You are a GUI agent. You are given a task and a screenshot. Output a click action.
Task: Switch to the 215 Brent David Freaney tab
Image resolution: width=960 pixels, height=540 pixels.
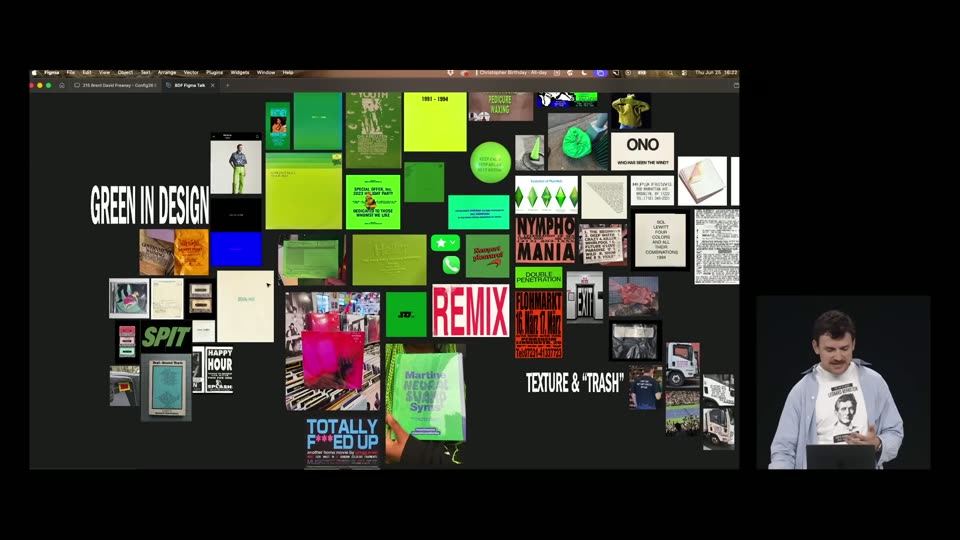tap(115, 85)
